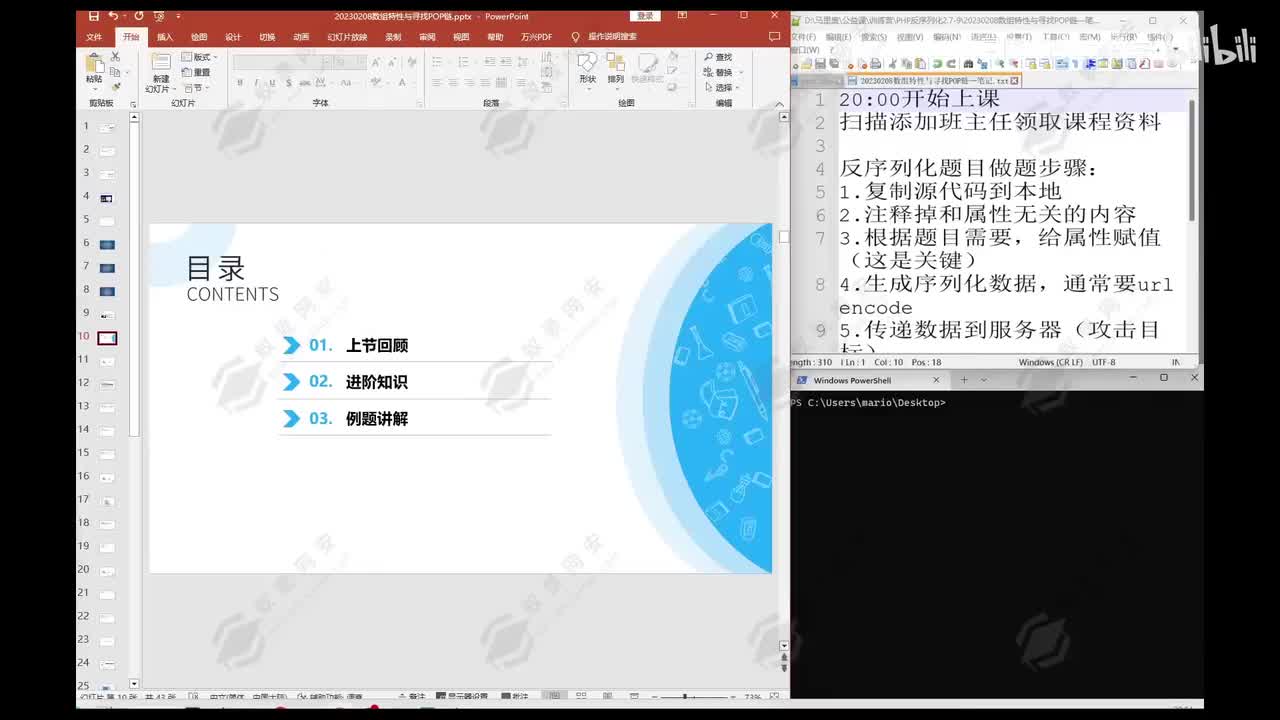
Task: Switch to Slide Sorter view
Action: pos(581,696)
